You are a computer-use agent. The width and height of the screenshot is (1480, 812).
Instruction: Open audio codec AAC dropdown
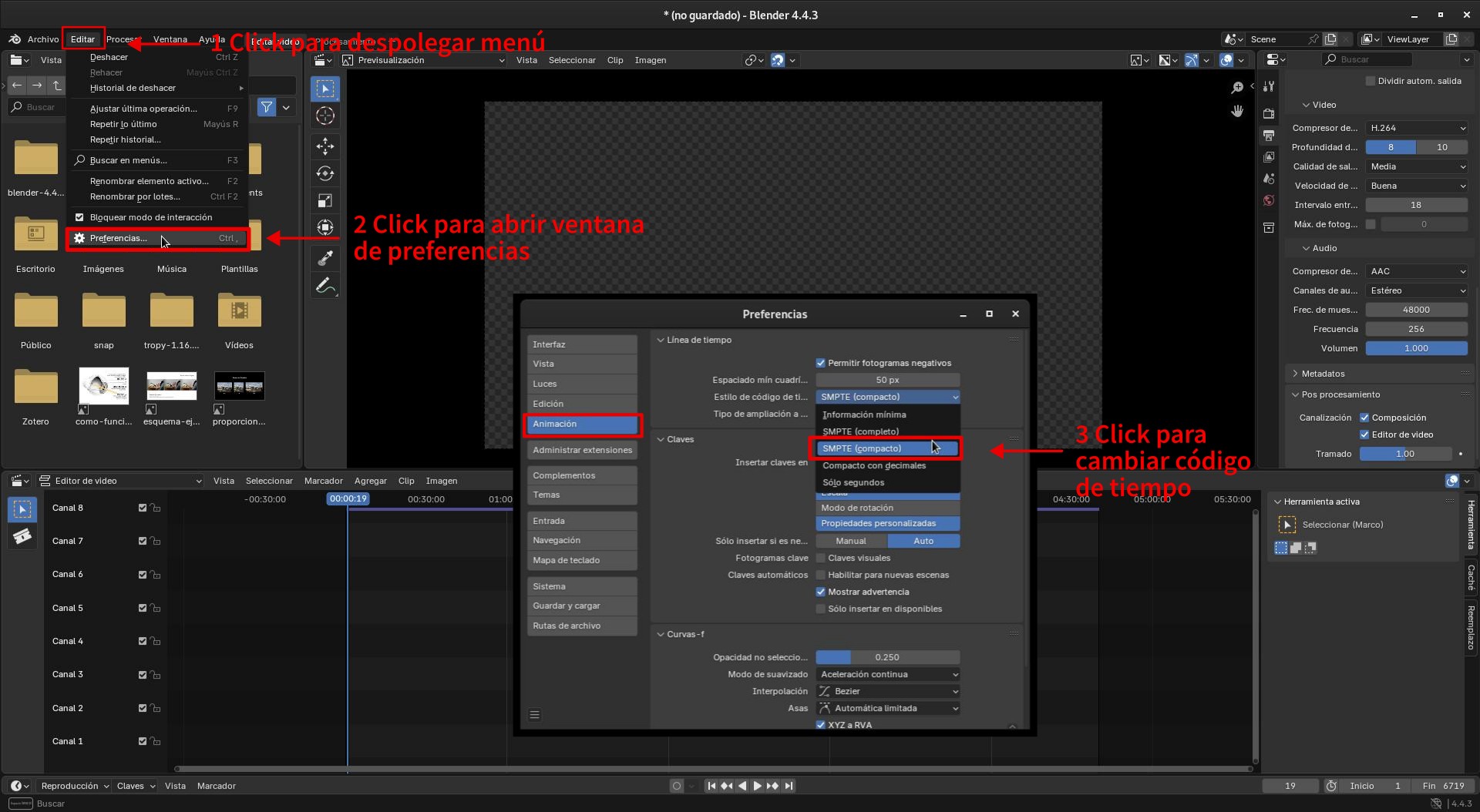click(1417, 271)
